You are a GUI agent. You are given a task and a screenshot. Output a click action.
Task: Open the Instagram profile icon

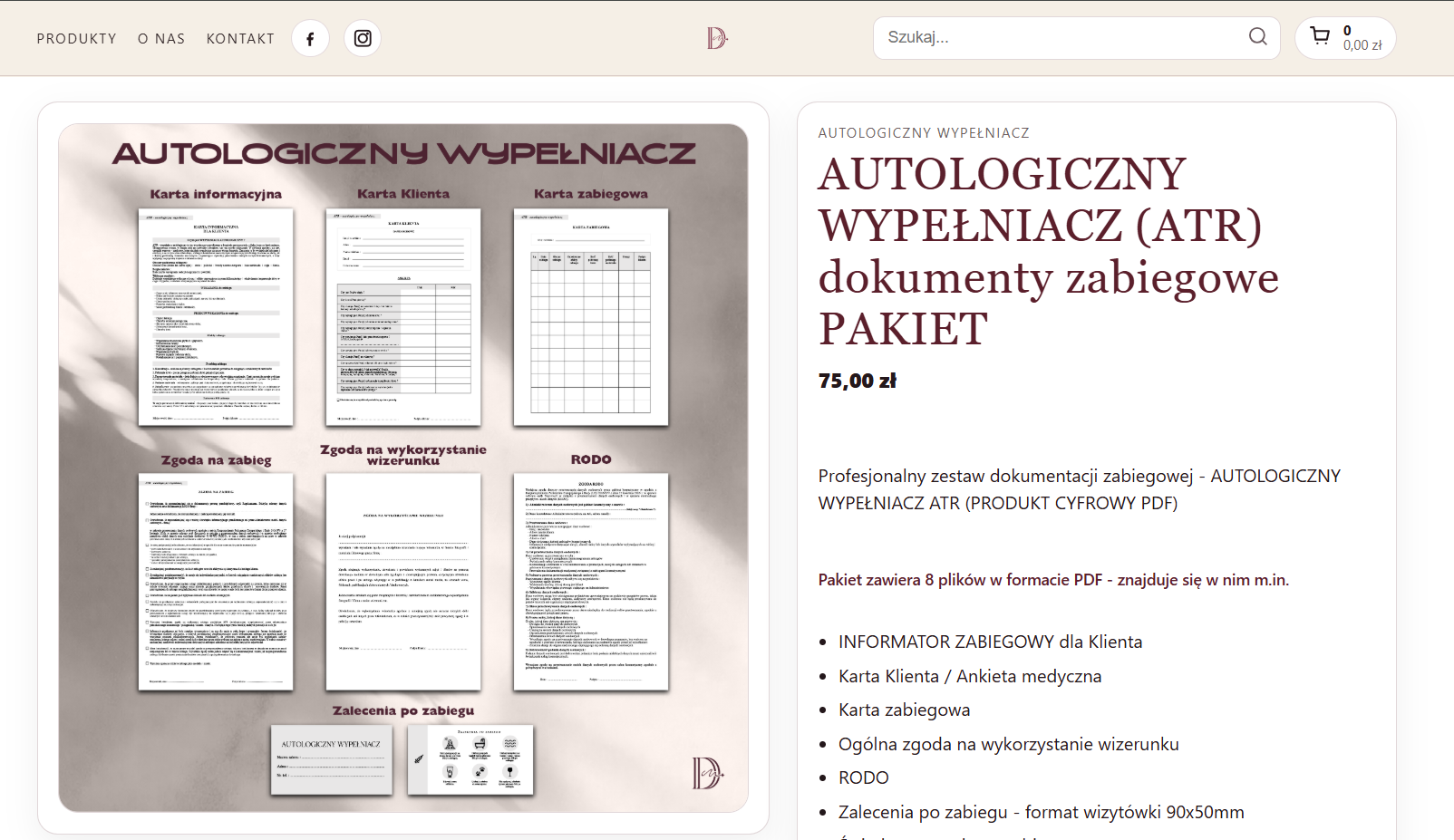(363, 39)
